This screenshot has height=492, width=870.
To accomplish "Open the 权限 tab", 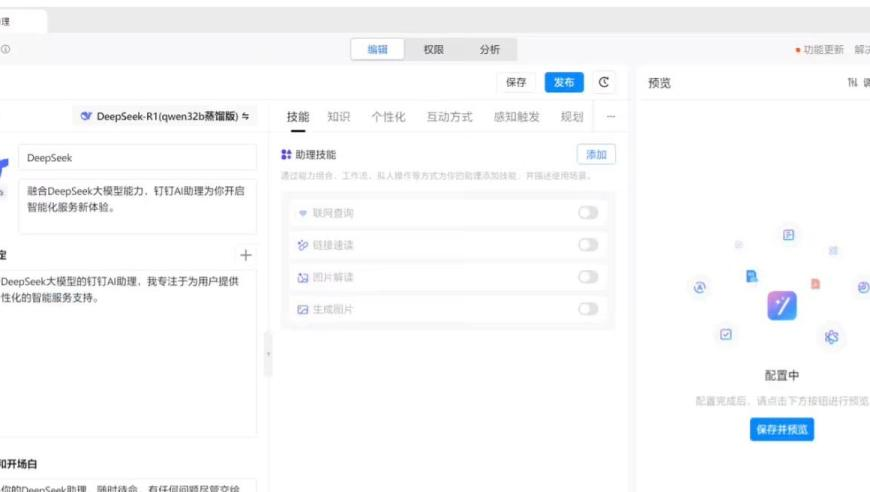I will pyautogui.click(x=433, y=49).
